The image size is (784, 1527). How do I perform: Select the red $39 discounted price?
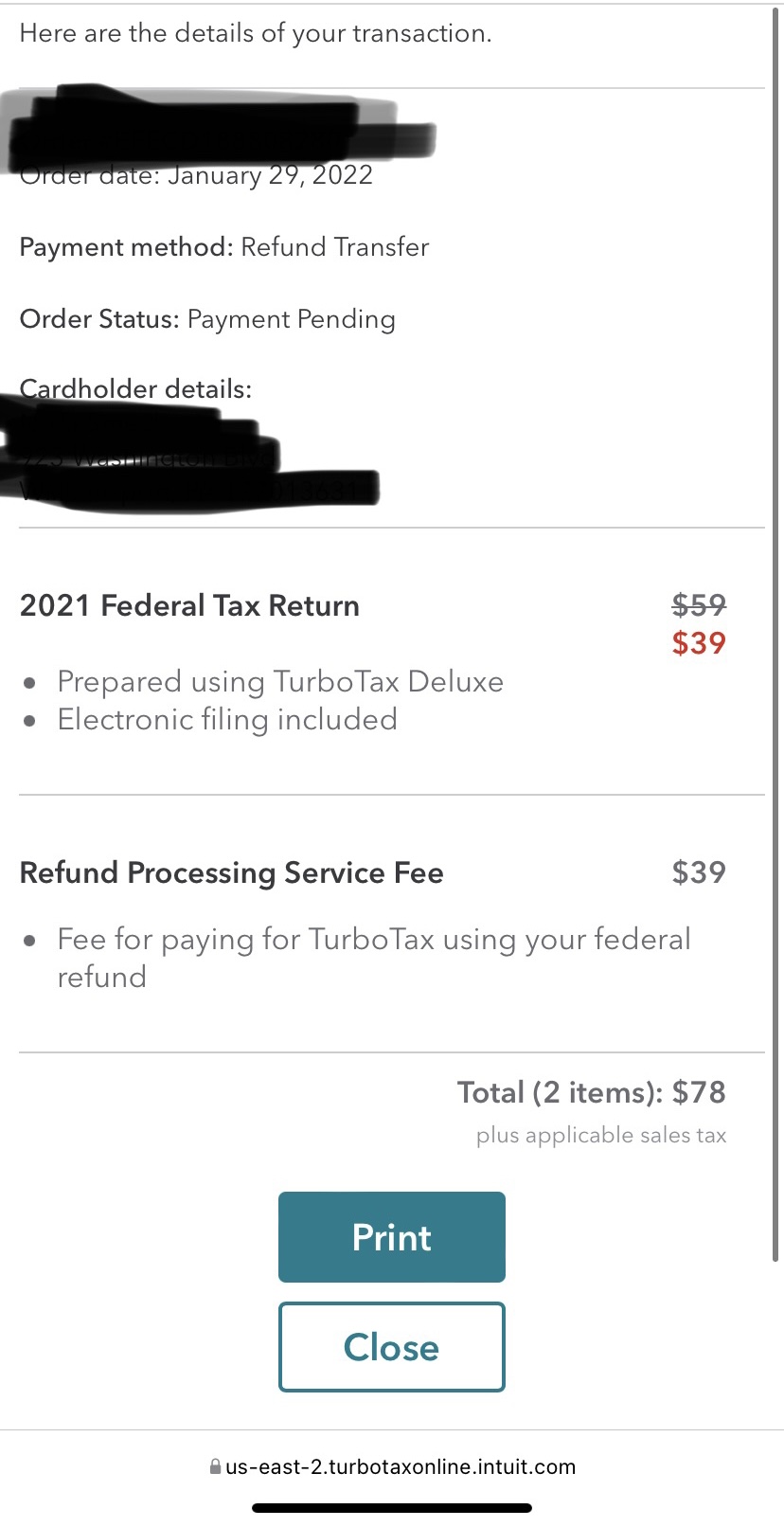point(698,642)
